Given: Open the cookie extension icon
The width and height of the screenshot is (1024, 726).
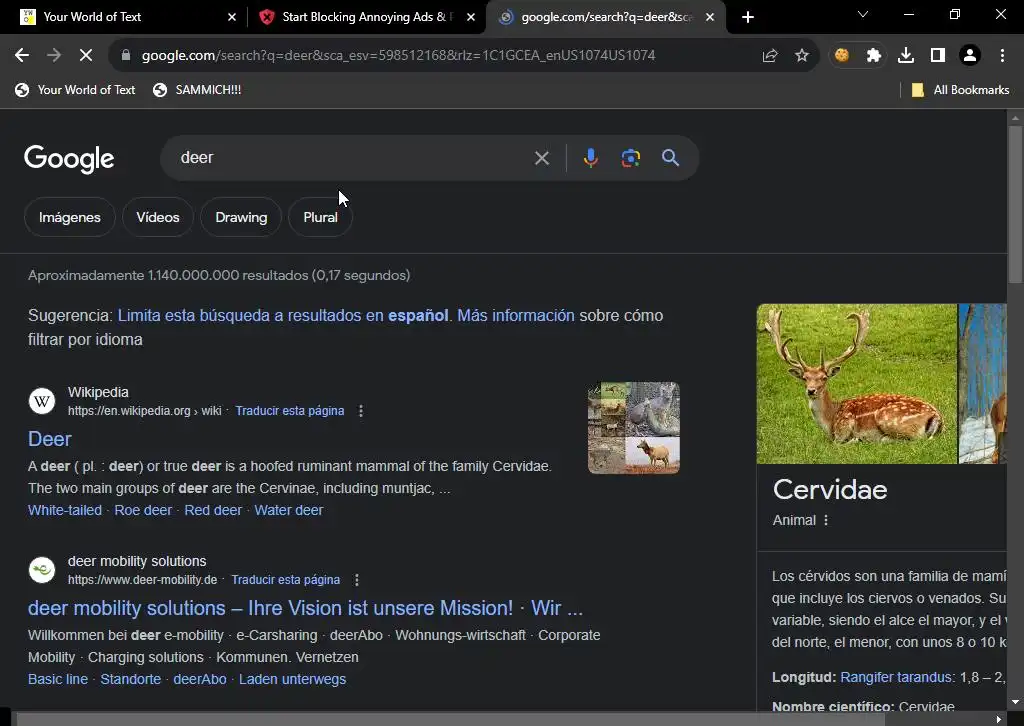Looking at the screenshot, I should point(842,55).
